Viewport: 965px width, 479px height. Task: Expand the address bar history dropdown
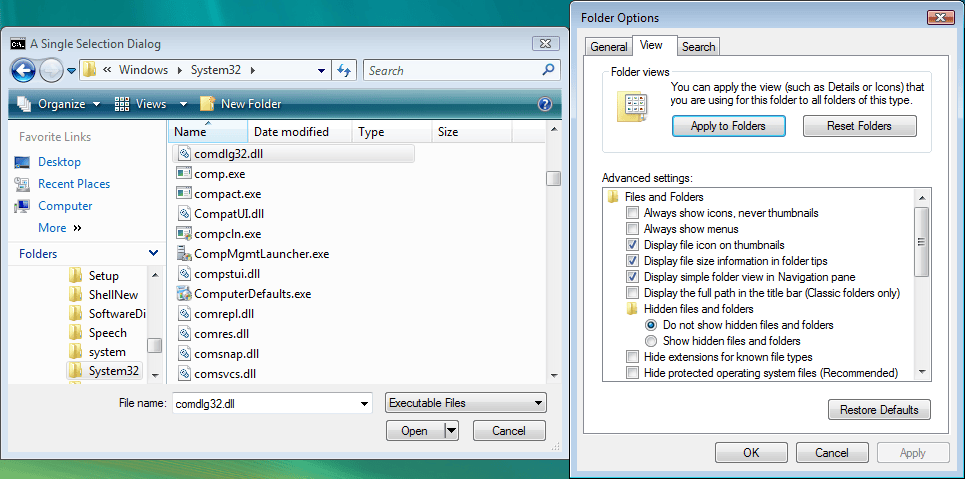(321, 71)
